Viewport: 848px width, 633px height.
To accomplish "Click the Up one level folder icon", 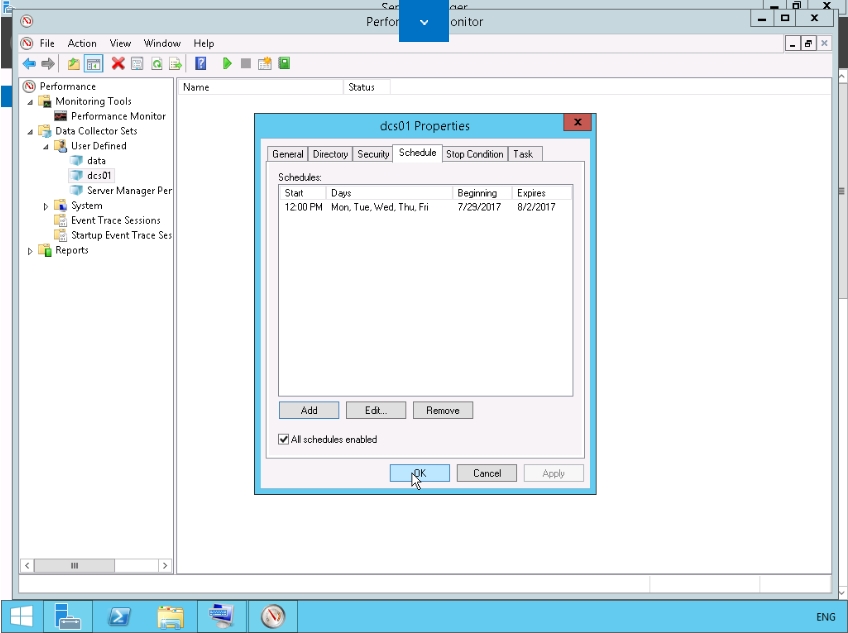I will pos(74,64).
